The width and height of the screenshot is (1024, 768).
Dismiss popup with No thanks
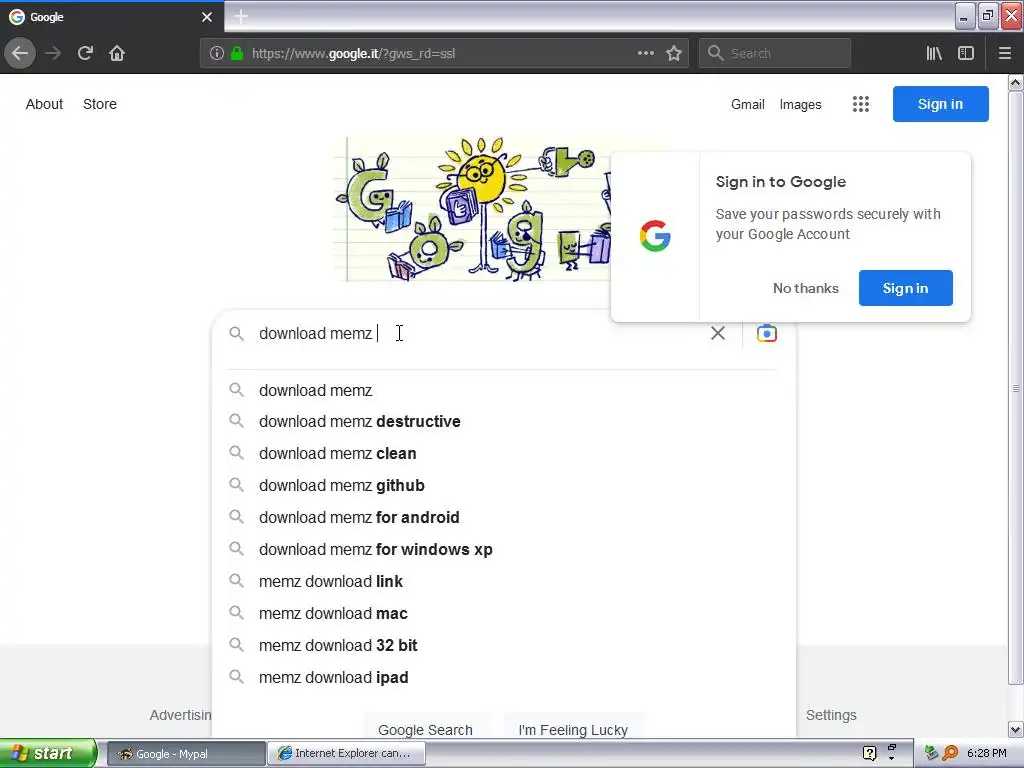click(805, 288)
